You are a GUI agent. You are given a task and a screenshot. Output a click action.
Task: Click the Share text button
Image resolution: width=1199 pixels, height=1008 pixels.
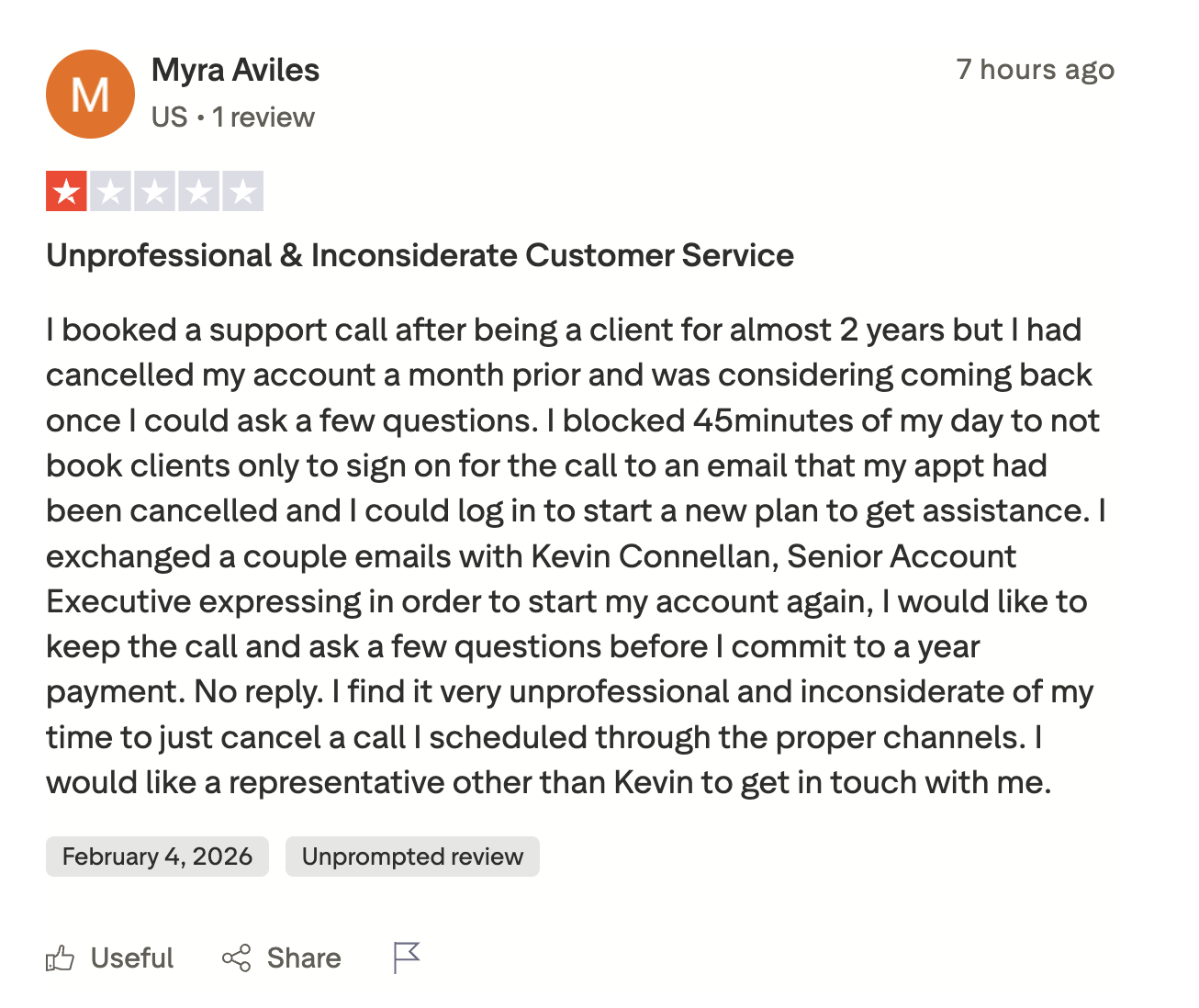coord(303,958)
